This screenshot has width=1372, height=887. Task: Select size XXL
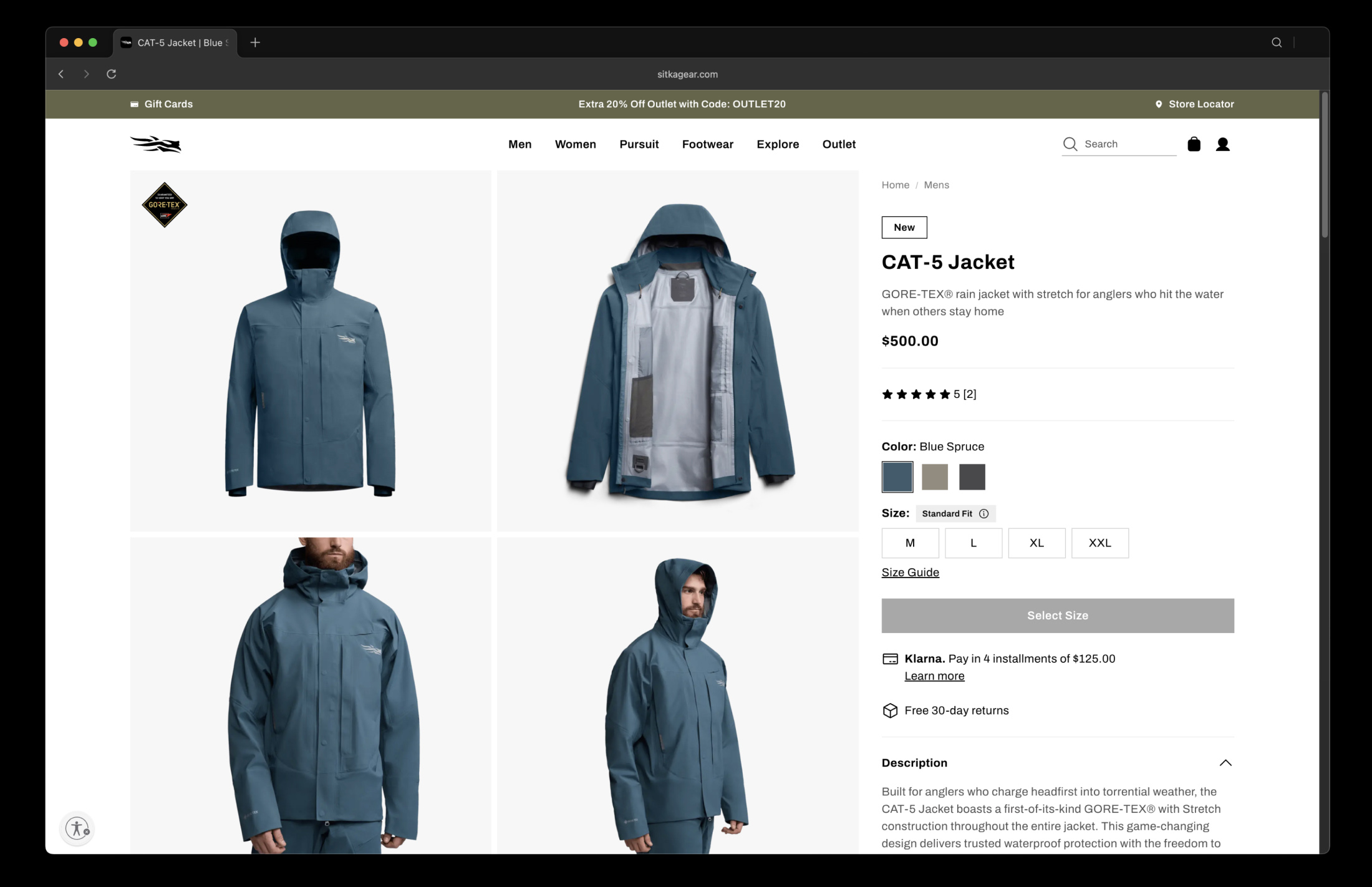(1099, 543)
